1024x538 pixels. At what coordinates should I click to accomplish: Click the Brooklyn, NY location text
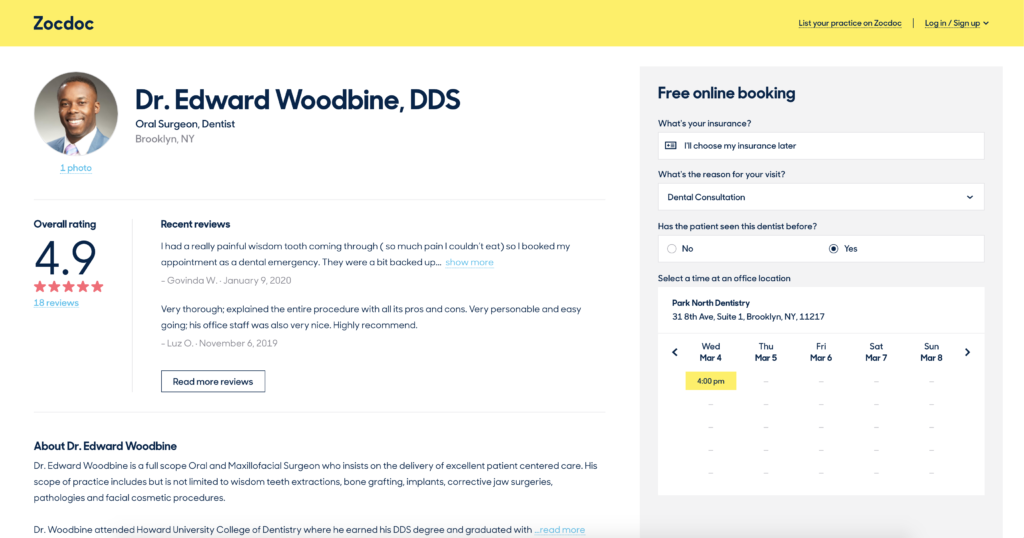pos(165,139)
